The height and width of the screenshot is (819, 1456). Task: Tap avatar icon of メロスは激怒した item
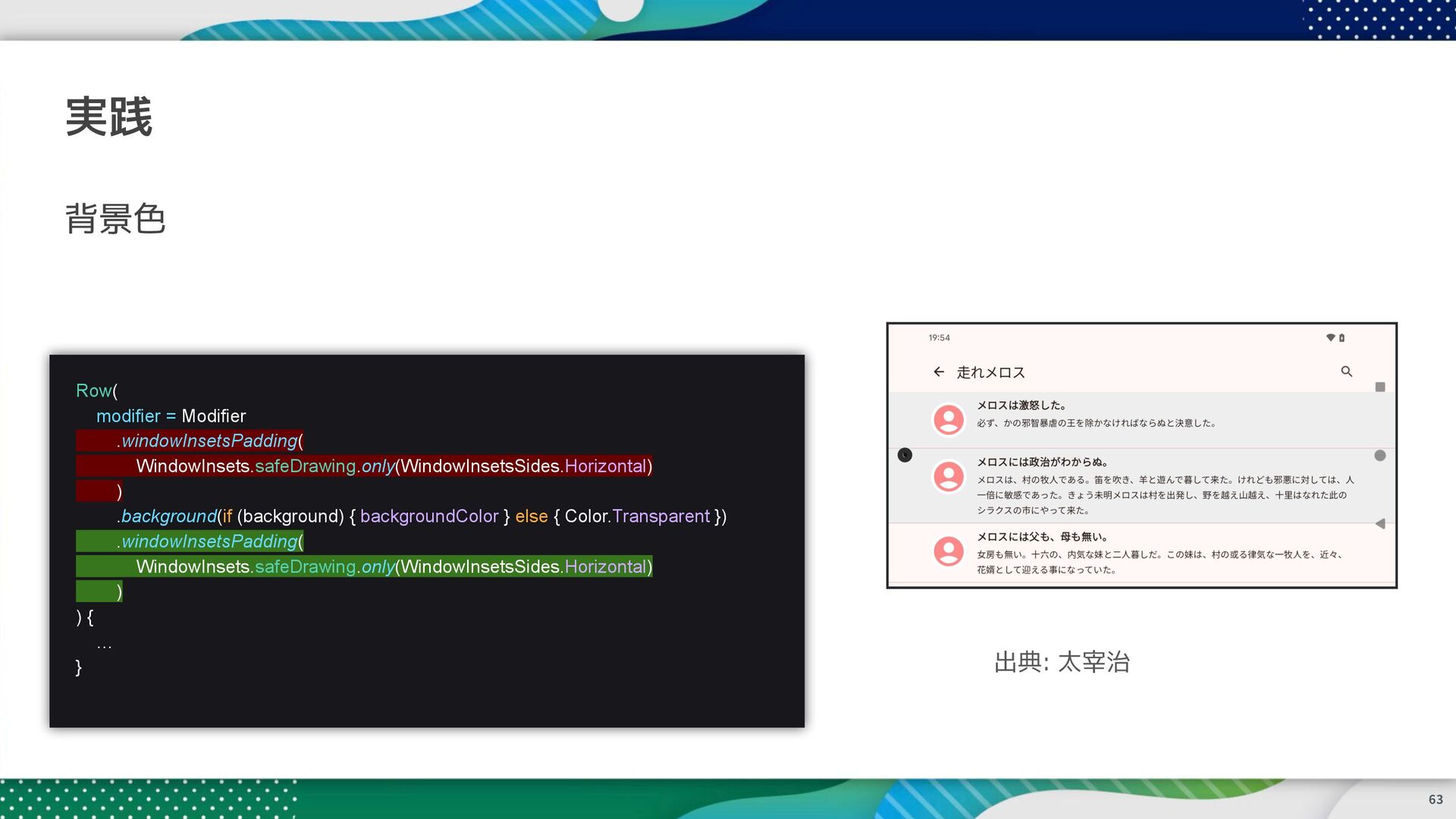[948, 419]
